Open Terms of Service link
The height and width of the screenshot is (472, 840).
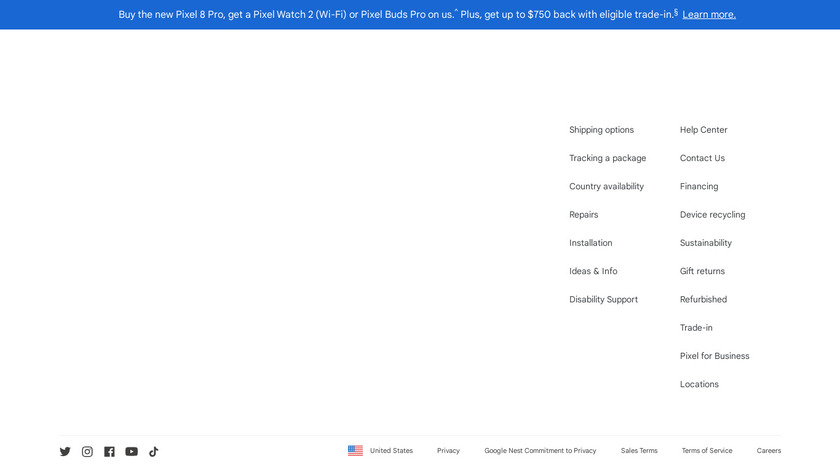click(707, 451)
